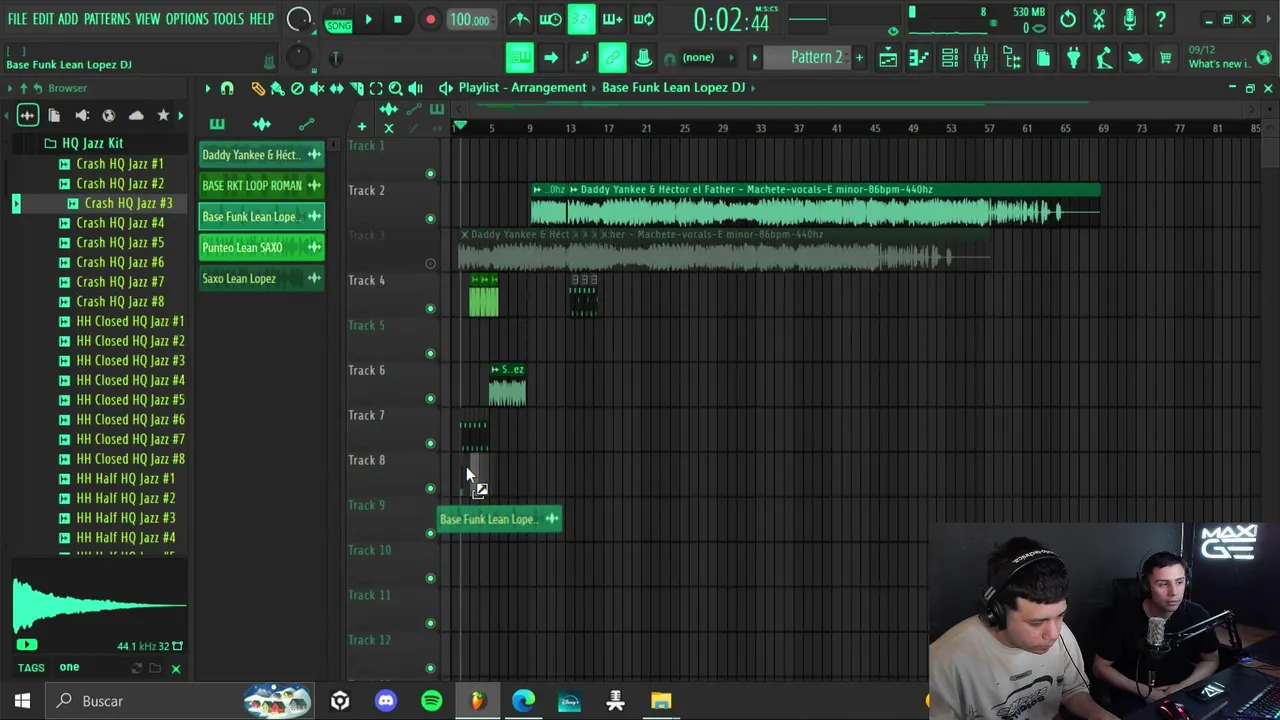This screenshot has width=1280, height=720.
Task: Toggle wait for input before recording
Action: pyautogui.click(x=551, y=19)
